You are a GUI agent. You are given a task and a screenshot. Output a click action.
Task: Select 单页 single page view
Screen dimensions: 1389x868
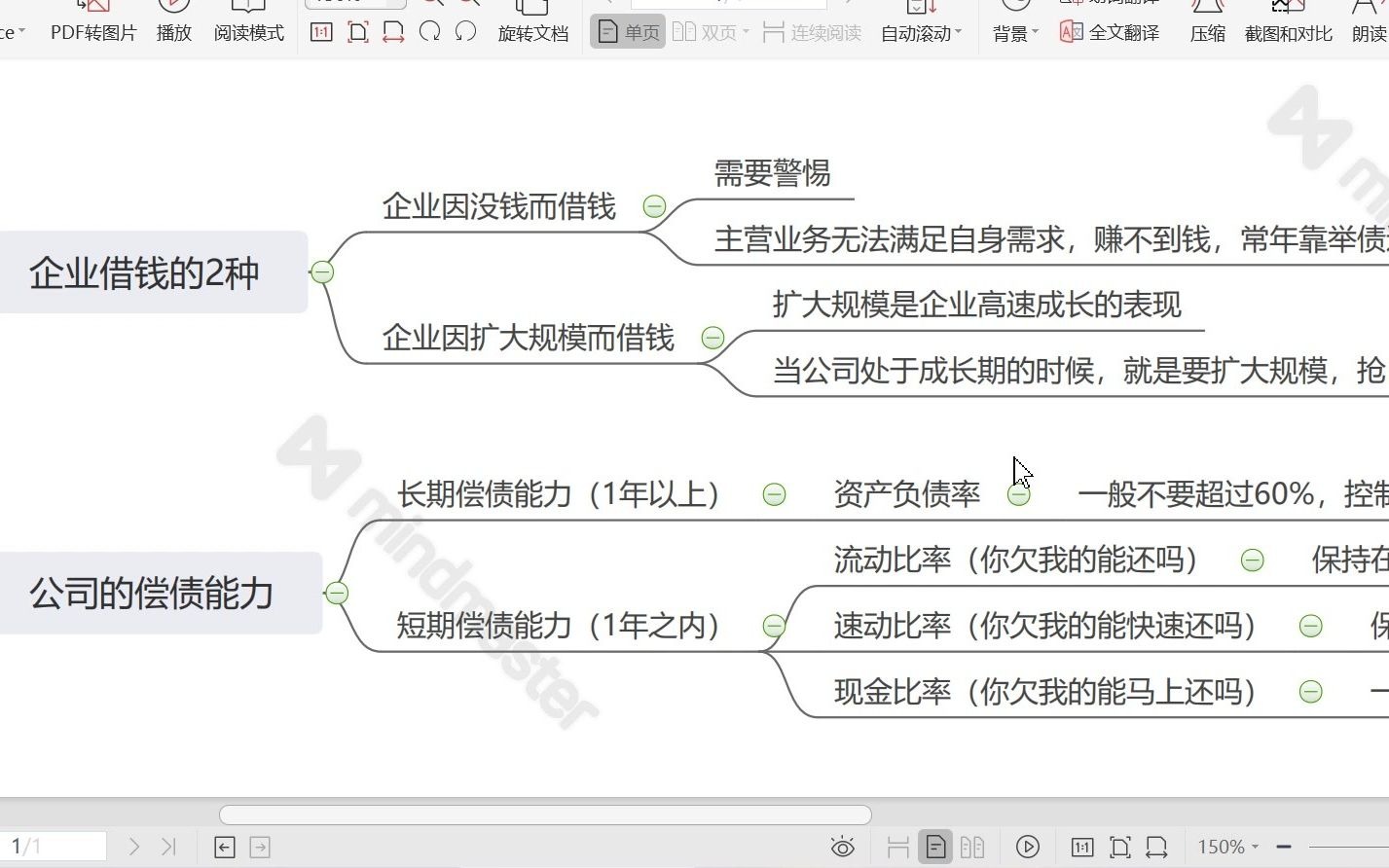[628, 32]
